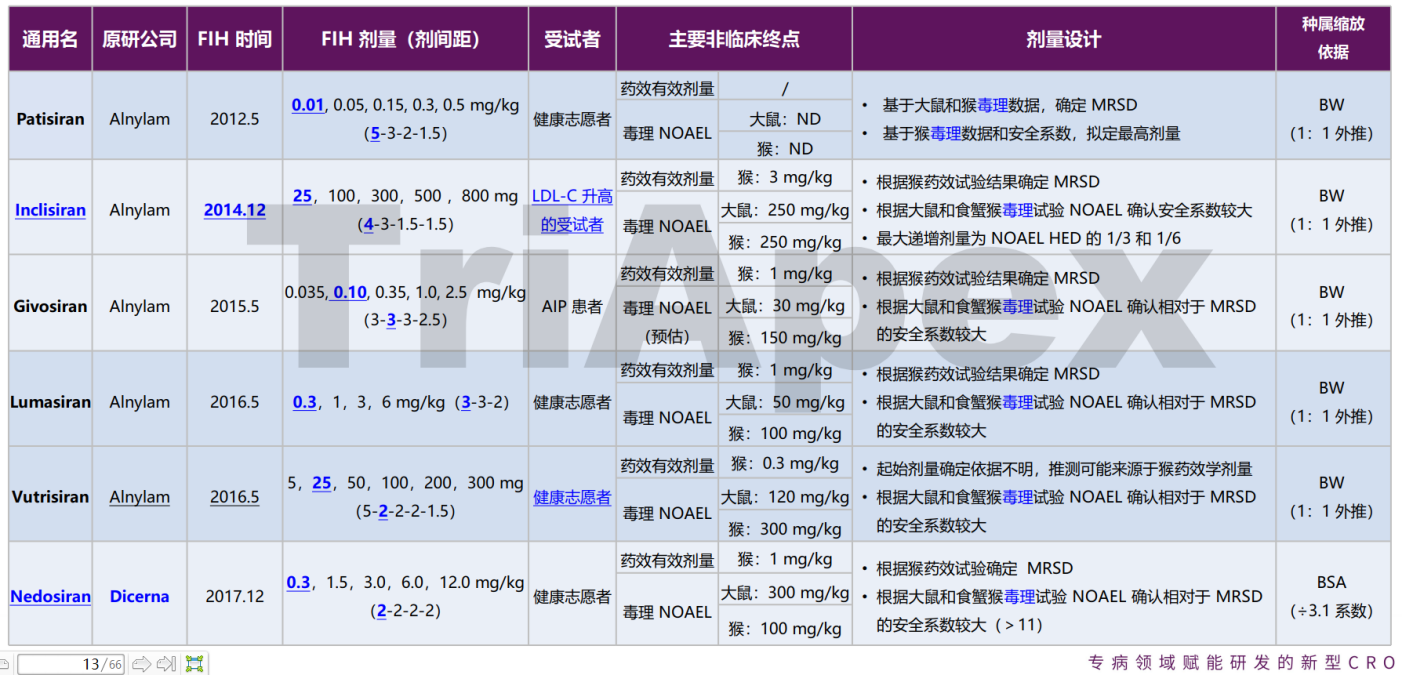Open the LDL-C 升高的受试者 link
Image resolution: width=1402 pixels, height=675 pixels.
tap(572, 211)
